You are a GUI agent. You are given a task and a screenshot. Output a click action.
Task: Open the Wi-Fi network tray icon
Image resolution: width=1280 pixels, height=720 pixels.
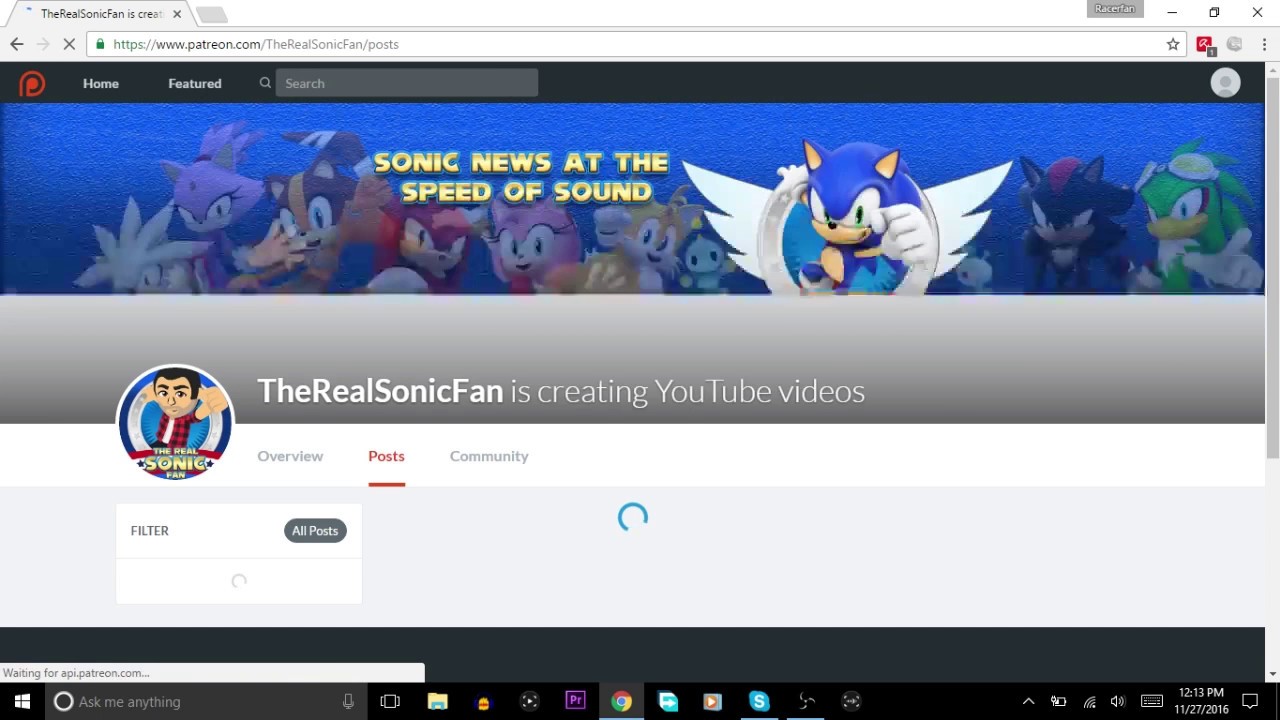pos(1089,701)
